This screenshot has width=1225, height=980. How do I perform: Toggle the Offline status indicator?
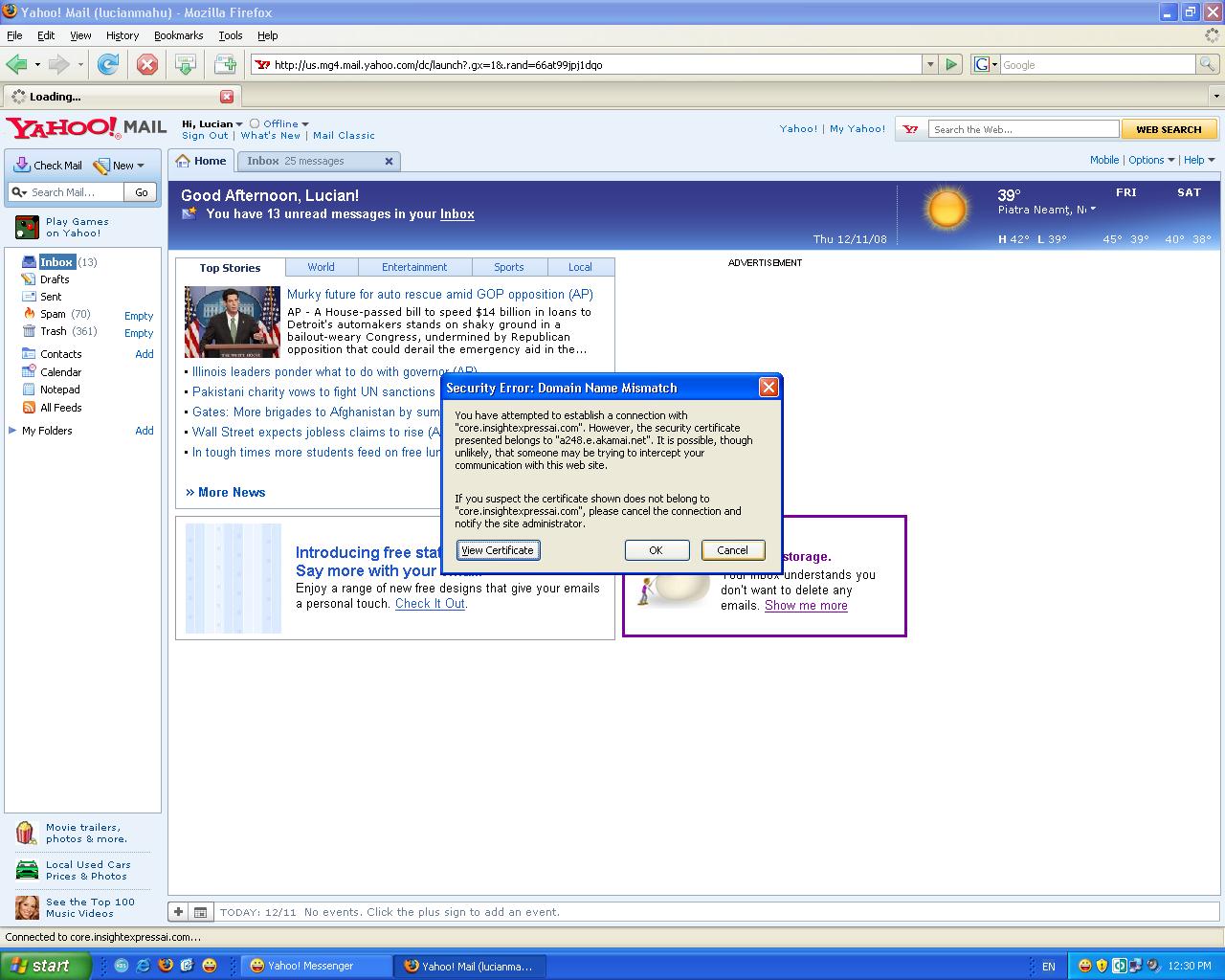[279, 123]
